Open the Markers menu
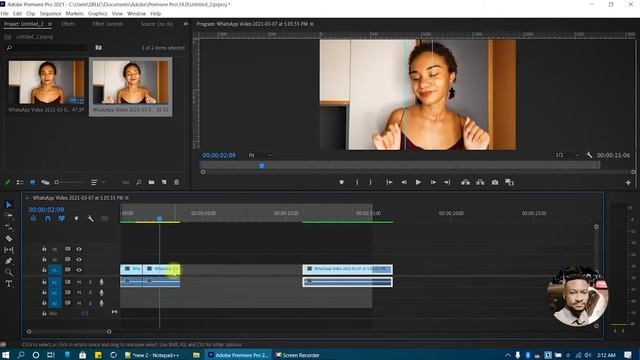This screenshot has height=360, width=640. [74, 13]
